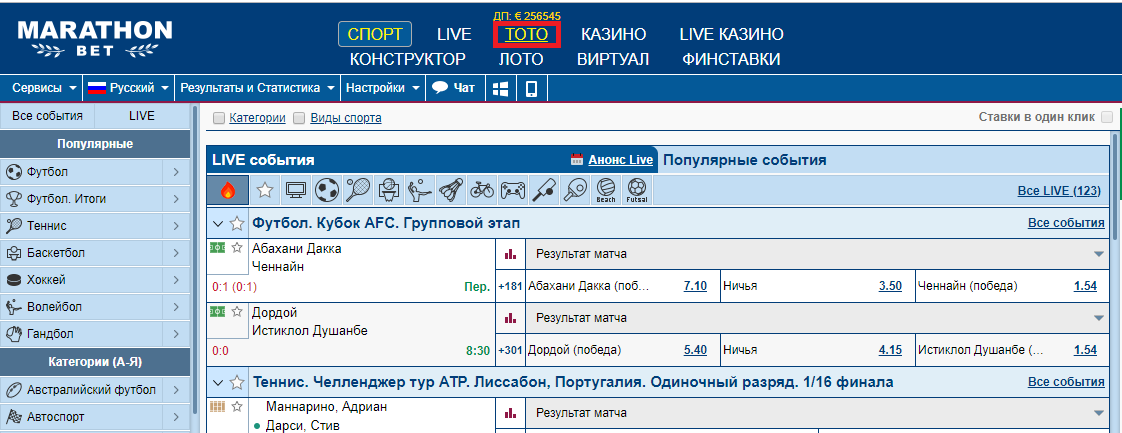1122x433 pixels.
Task: Expand Футбол sidebar arrow
Action: [x=176, y=172]
